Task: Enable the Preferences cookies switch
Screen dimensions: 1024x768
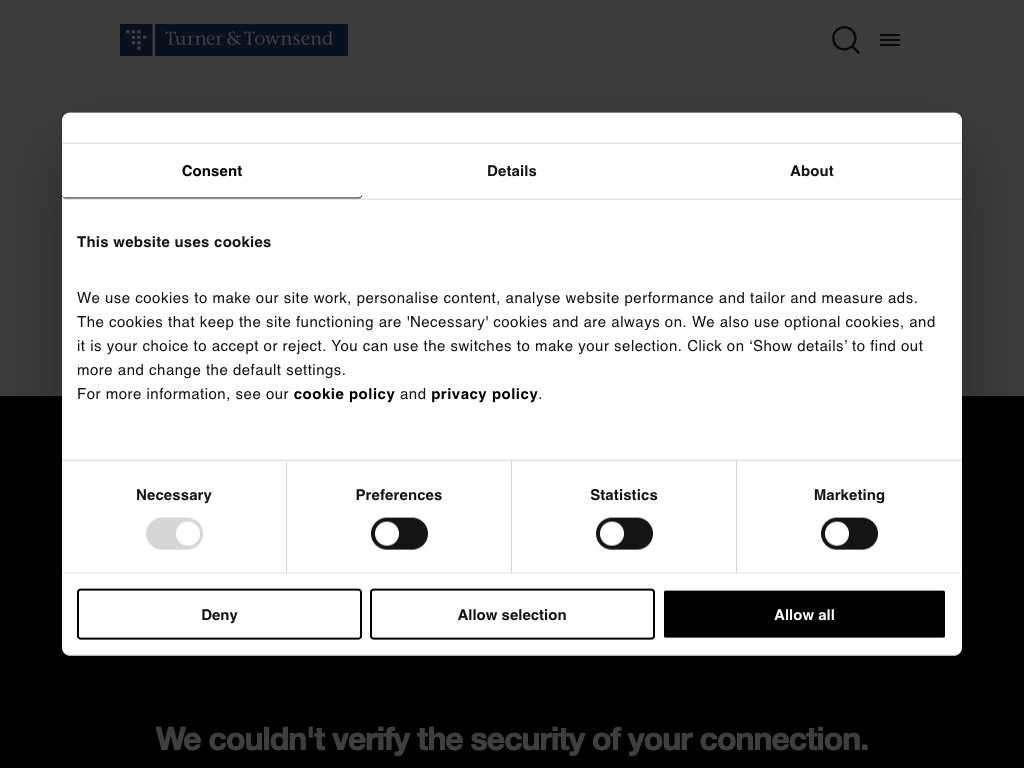Action: 399,534
